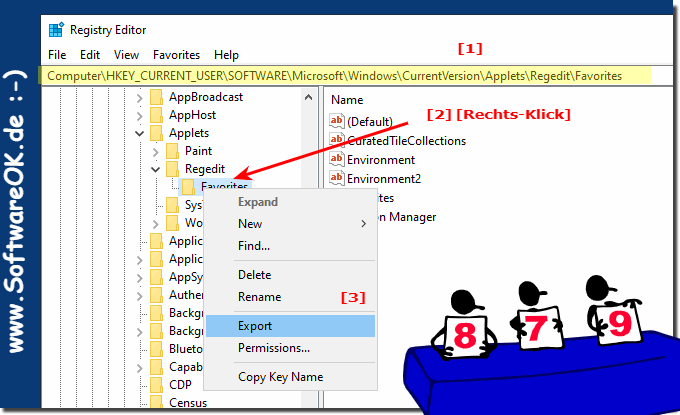Select the AppHost key label
Image resolution: width=680 pixels, height=415 pixels.
coord(192,115)
